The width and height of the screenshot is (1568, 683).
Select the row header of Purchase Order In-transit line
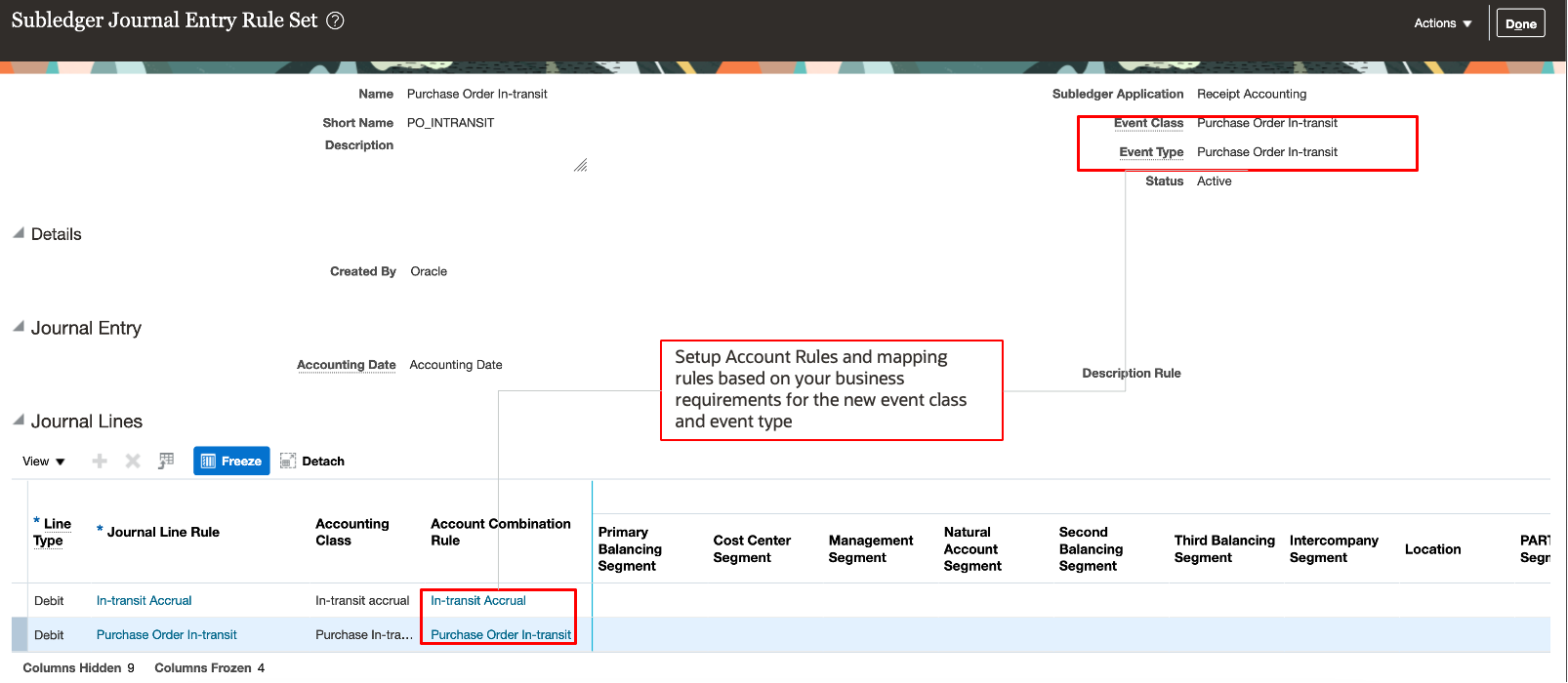pos(20,634)
